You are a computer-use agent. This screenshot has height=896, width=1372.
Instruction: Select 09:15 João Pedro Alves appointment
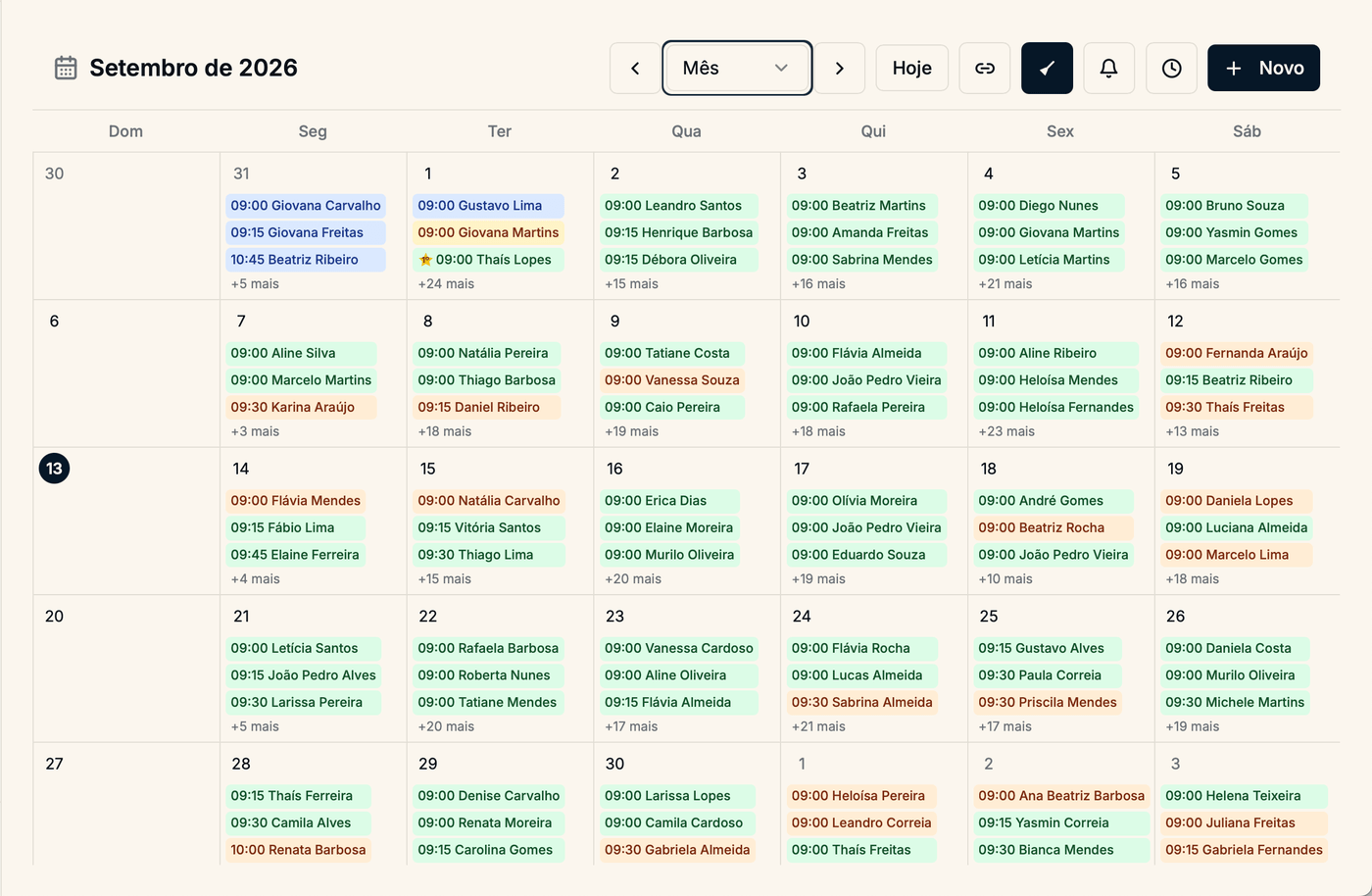pos(304,675)
